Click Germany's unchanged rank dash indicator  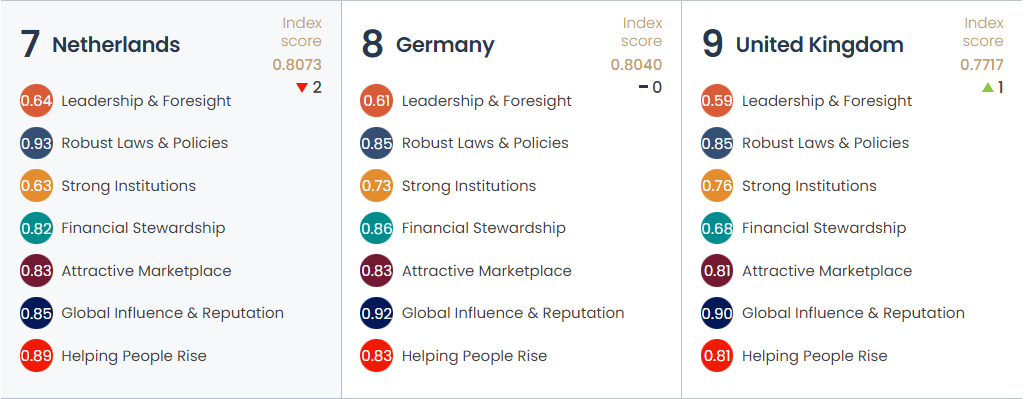(x=643, y=88)
